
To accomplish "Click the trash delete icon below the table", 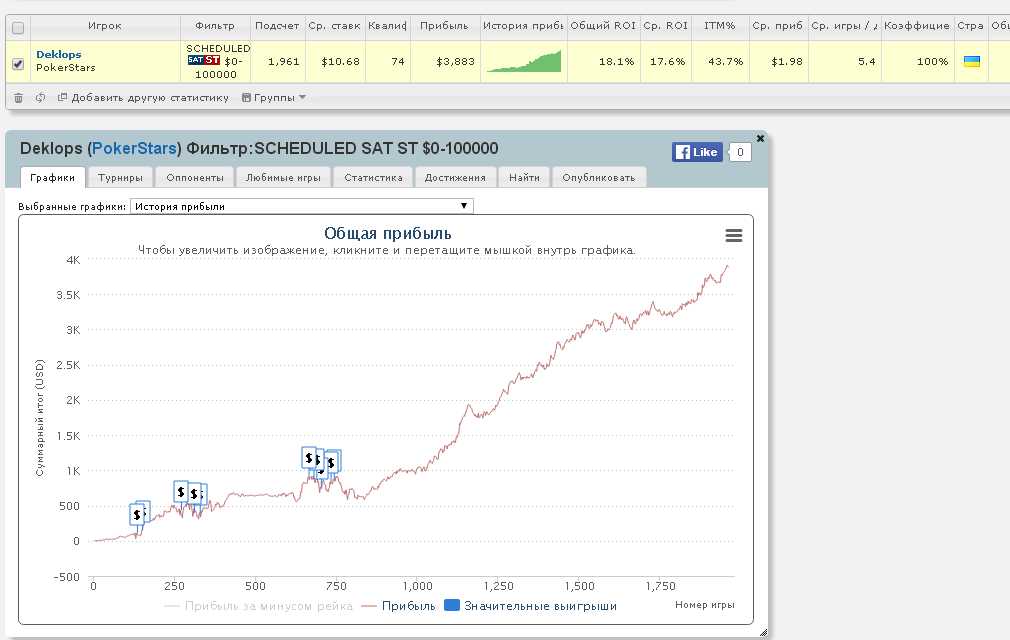I will click(x=18, y=98).
